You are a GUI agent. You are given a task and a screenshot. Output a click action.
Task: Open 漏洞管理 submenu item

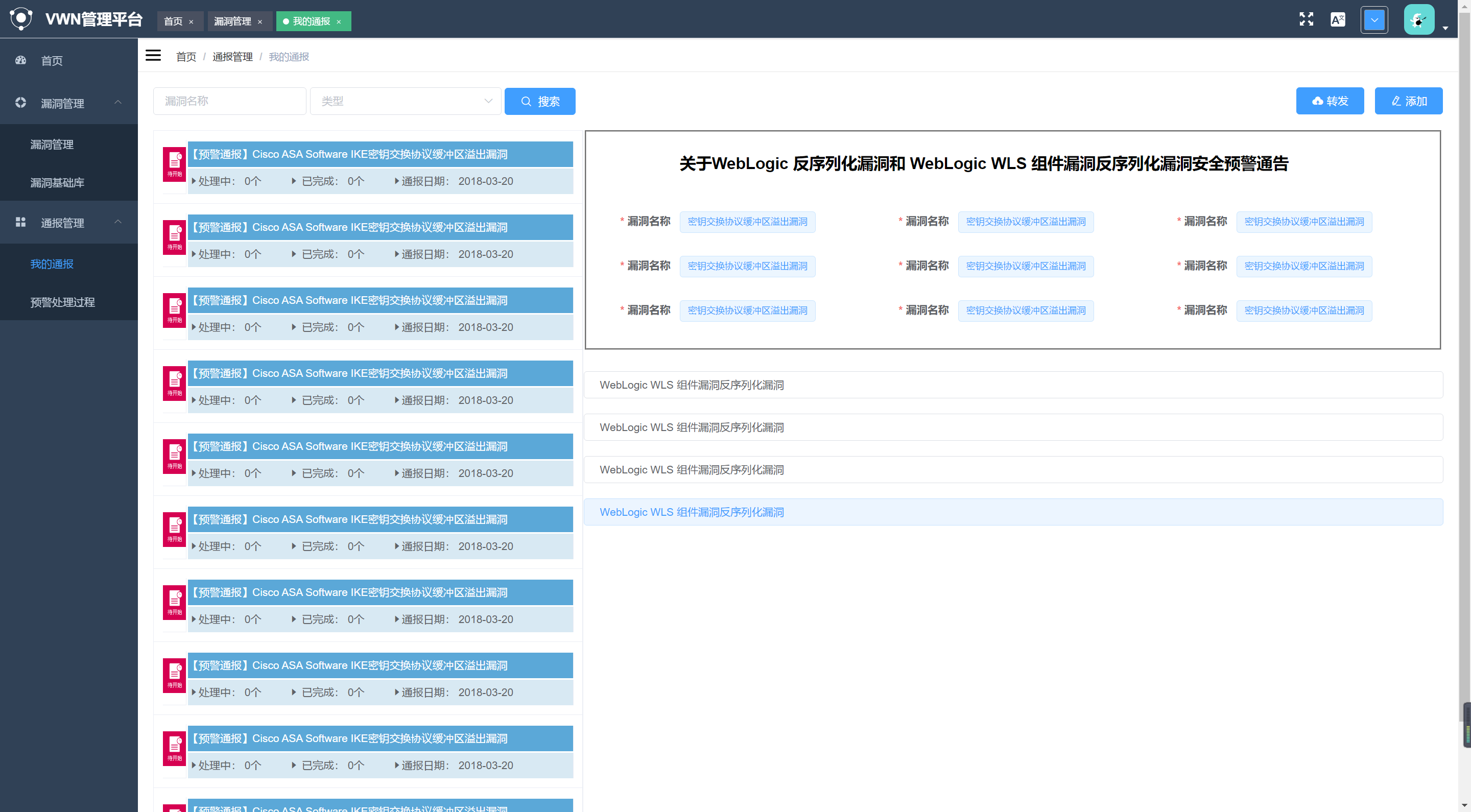(x=52, y=145)
